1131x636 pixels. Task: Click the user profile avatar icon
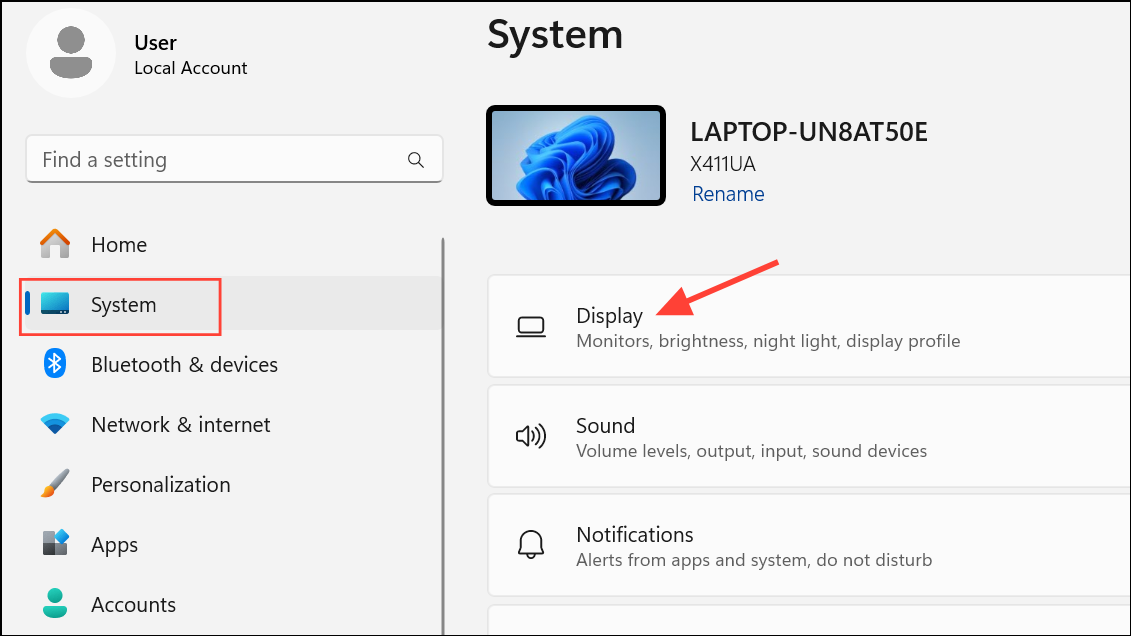point(71,53)
